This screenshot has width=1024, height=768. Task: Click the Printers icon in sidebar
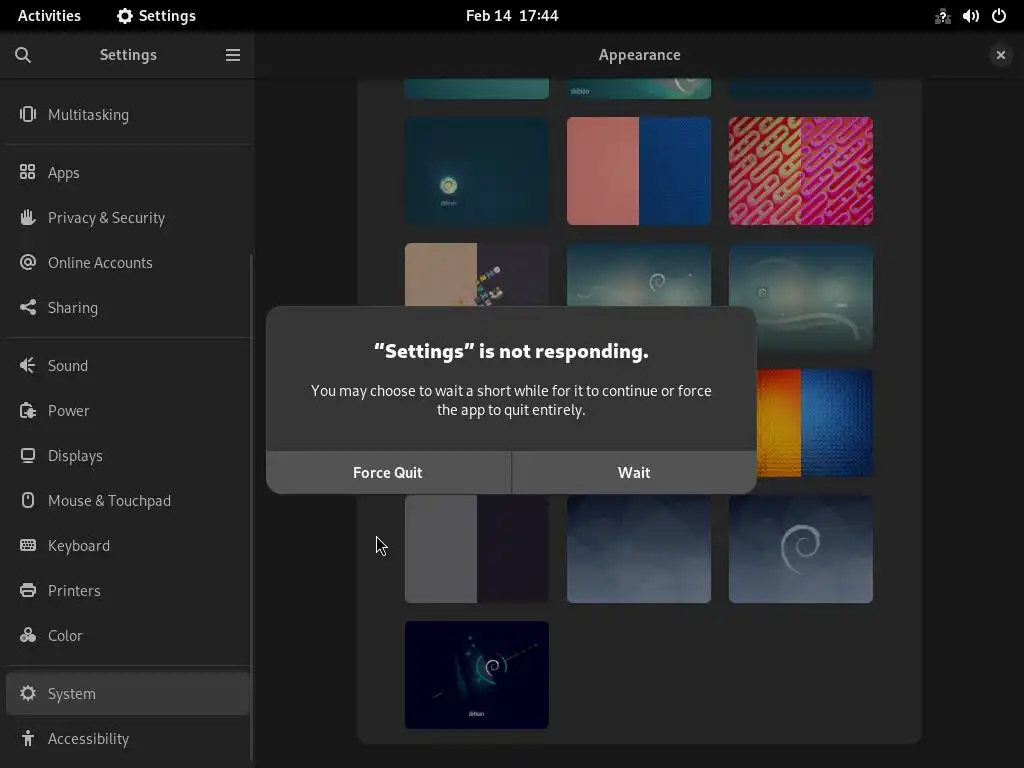[27, 590]
